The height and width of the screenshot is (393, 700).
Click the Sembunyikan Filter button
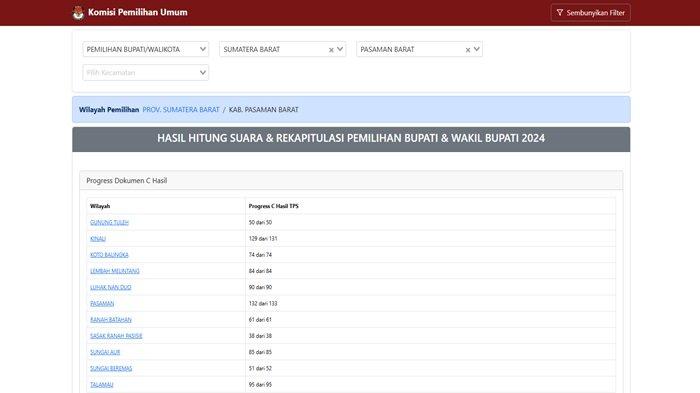[x=591, y=13]
